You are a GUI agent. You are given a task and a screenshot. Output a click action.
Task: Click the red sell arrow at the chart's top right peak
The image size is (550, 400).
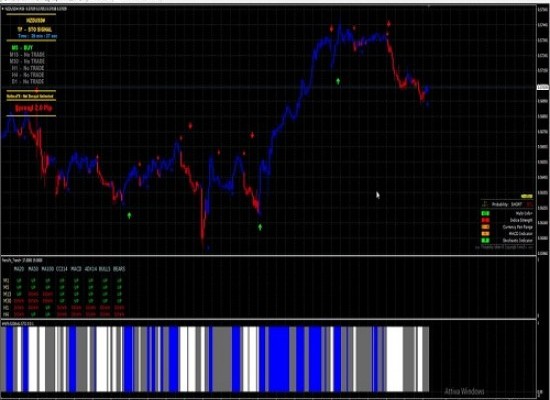(x=389, y=24)
